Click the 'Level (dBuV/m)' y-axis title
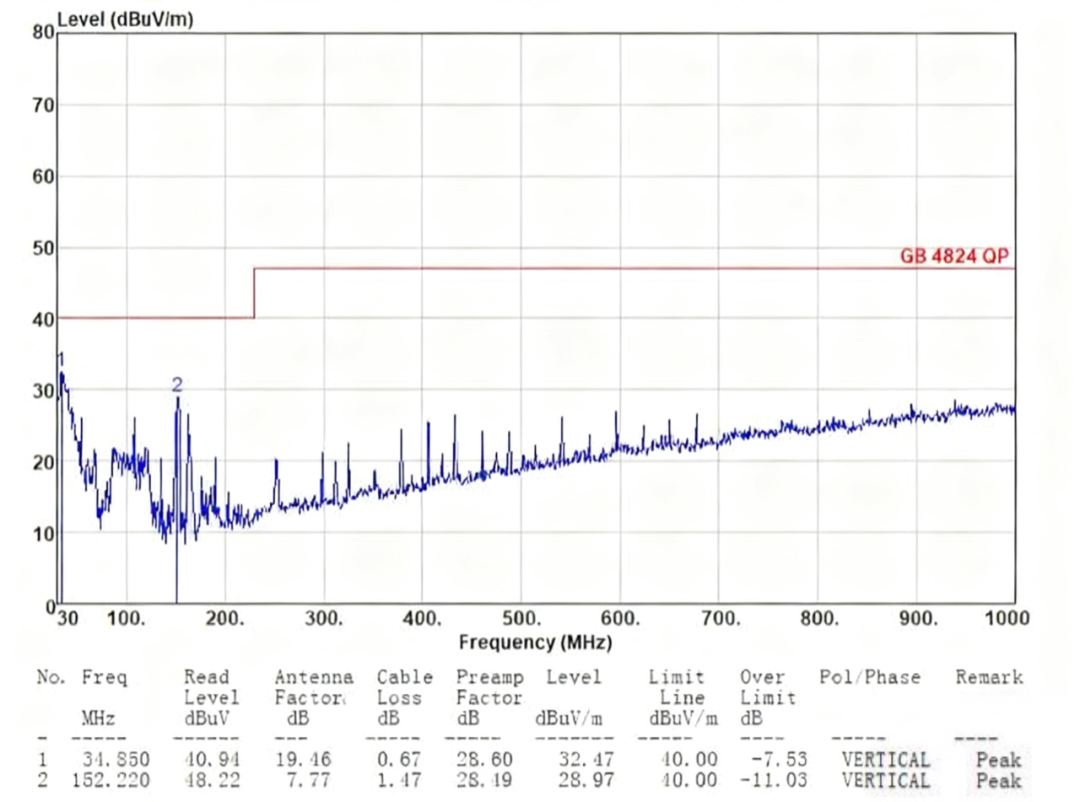This screenshot has width=1080, height=802. coord(125,19)
